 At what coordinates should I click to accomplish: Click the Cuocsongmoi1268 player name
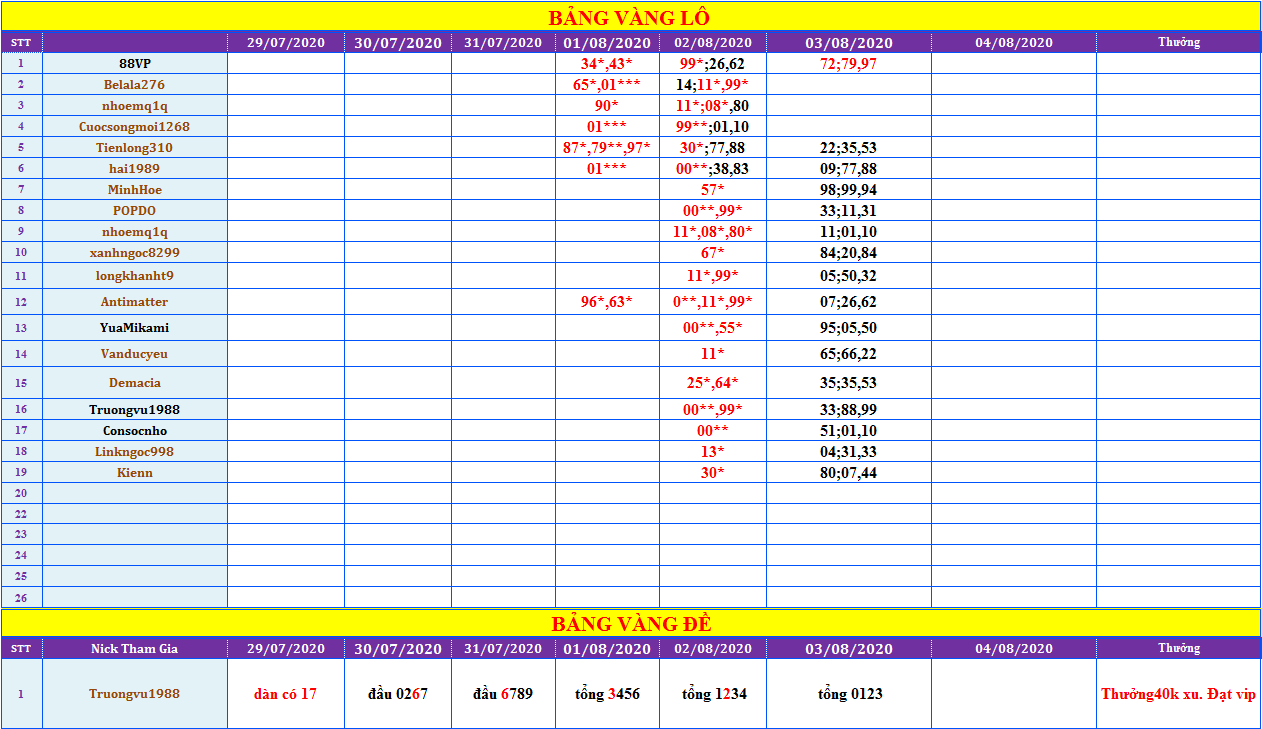135,126
